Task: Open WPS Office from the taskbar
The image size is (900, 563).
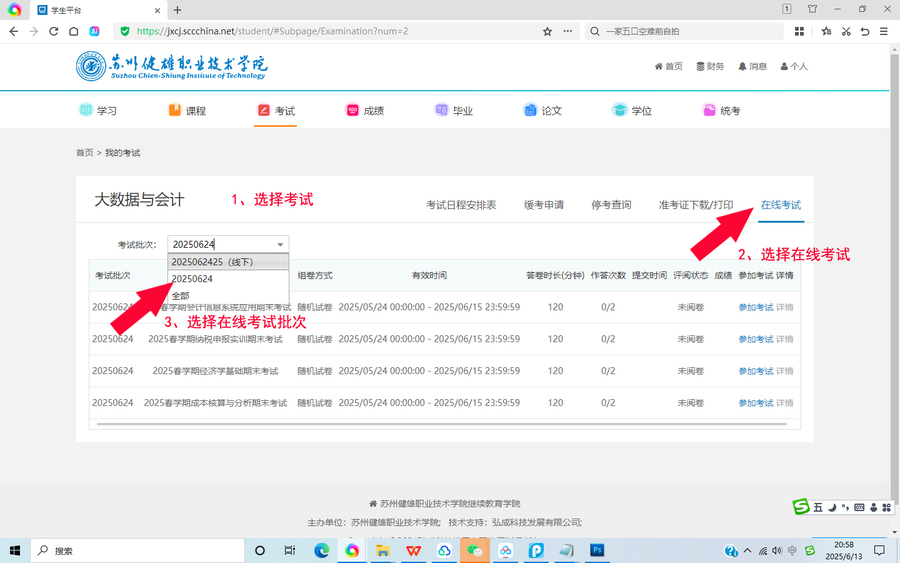Action: click(x=413, y=551)
